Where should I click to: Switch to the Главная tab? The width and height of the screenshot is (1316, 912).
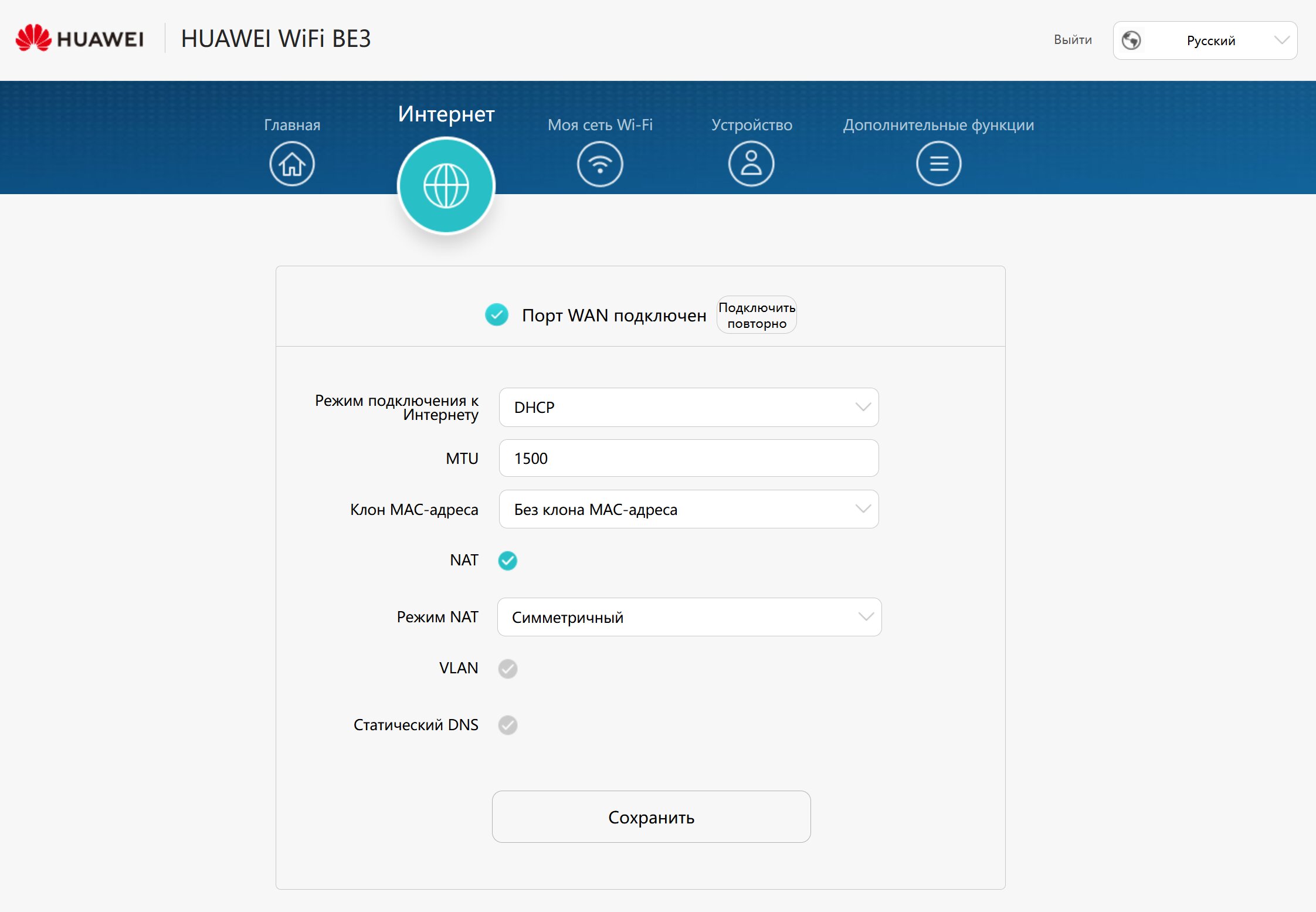pyautogui.click(x=292, y=125)
